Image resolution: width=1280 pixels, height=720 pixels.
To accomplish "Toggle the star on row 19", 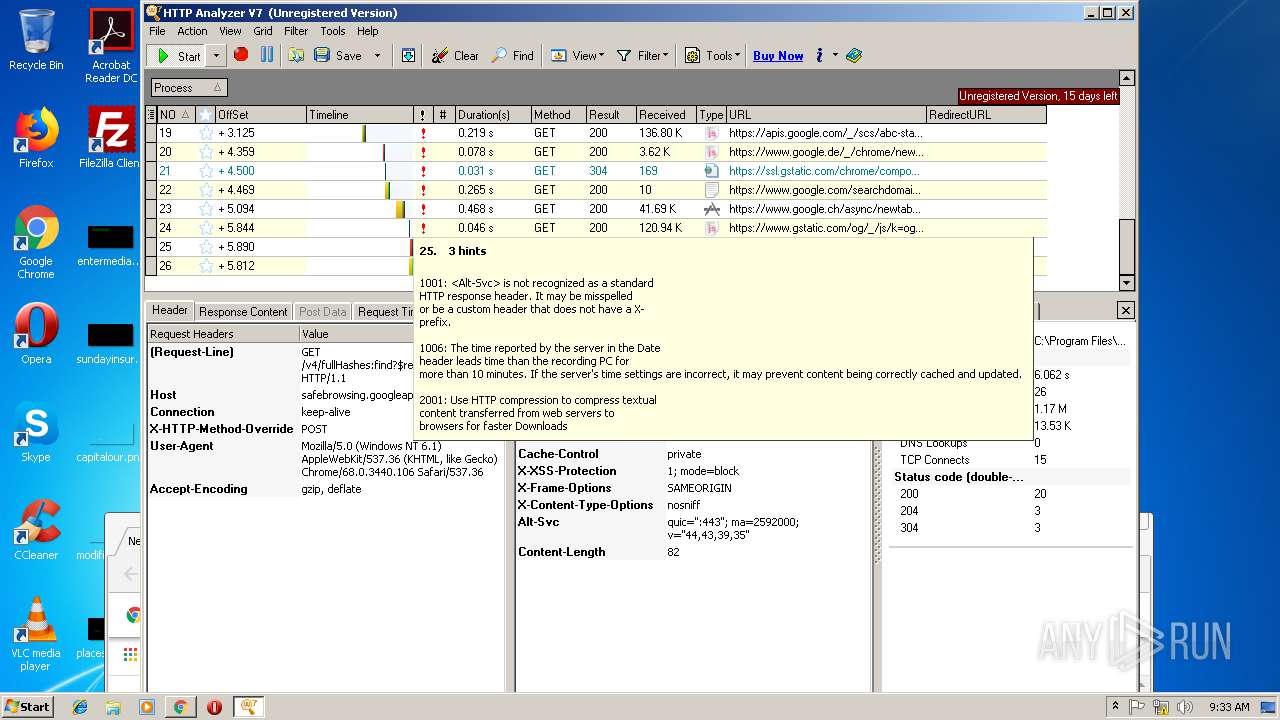I will point(206,133).
